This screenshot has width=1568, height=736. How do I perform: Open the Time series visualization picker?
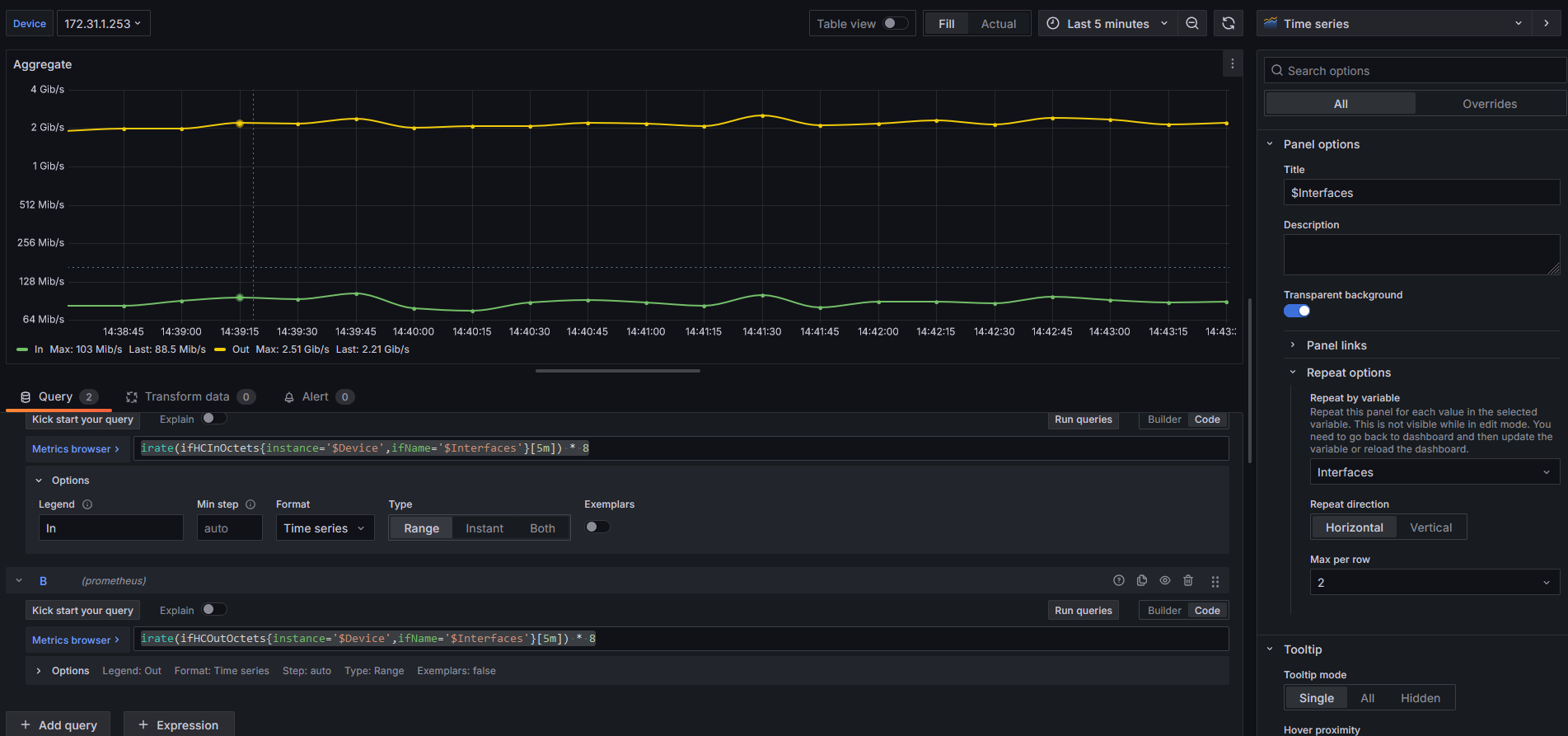1394,23
